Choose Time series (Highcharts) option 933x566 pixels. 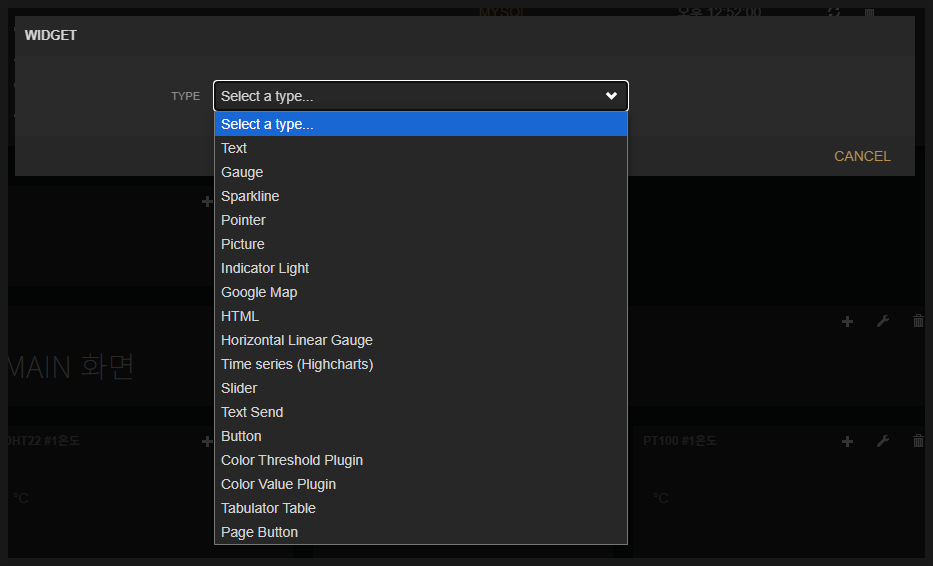coord(421,364)
